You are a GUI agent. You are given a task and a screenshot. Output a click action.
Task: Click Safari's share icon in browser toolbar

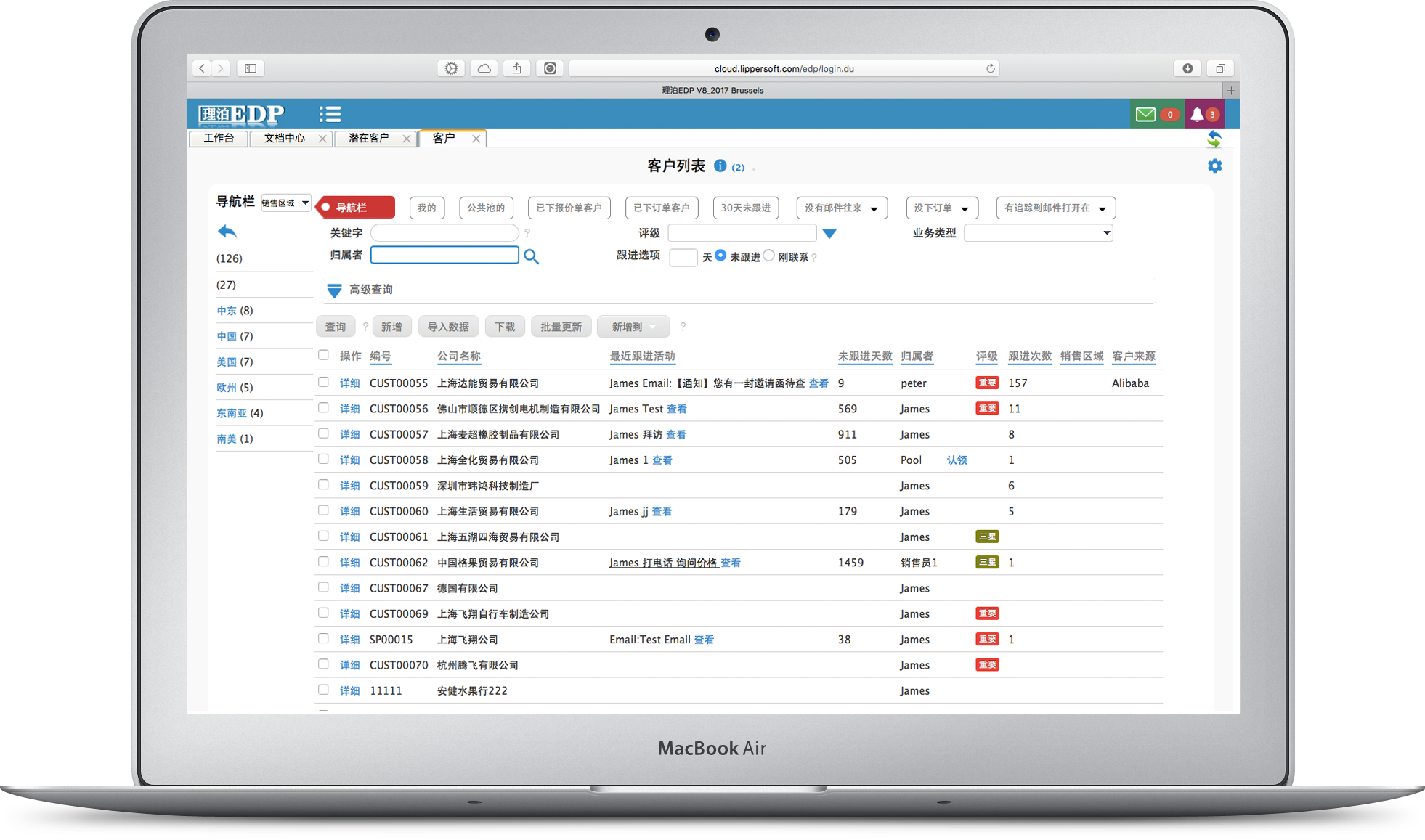(516, 68)
